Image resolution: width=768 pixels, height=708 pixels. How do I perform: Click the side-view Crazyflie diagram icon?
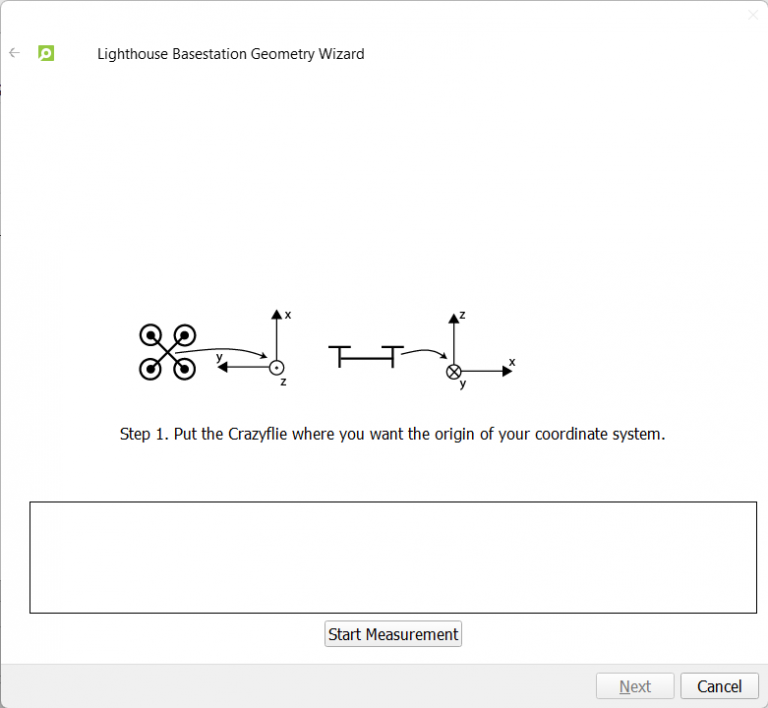click(x=365, y=354)
